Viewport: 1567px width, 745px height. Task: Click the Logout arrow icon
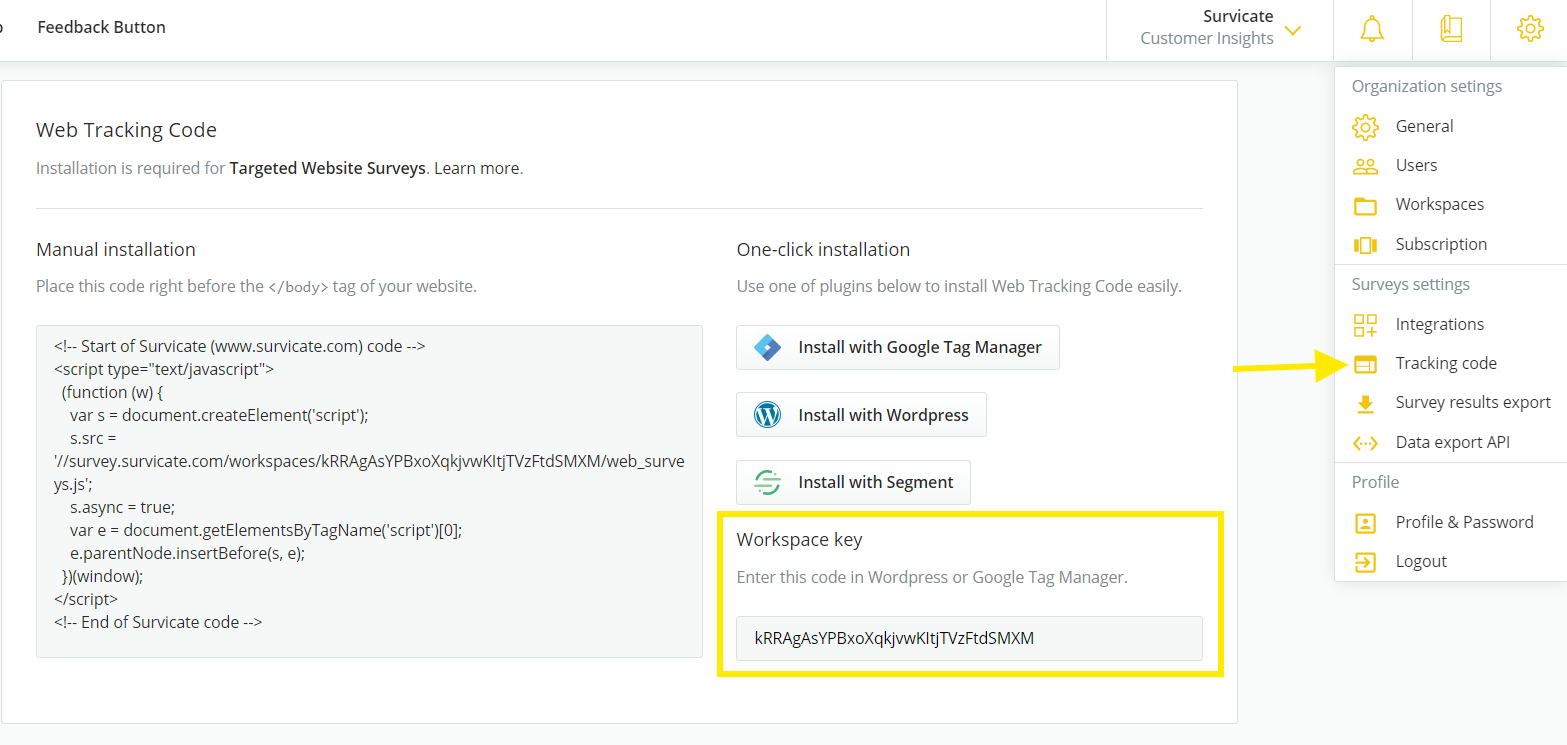(1365, 562)
